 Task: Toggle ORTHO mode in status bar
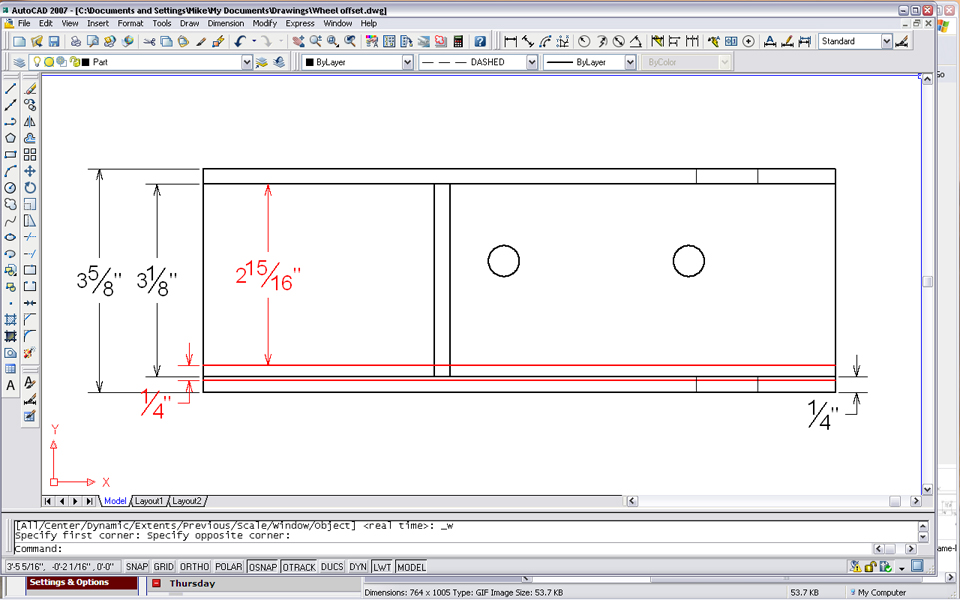(195, 567)
